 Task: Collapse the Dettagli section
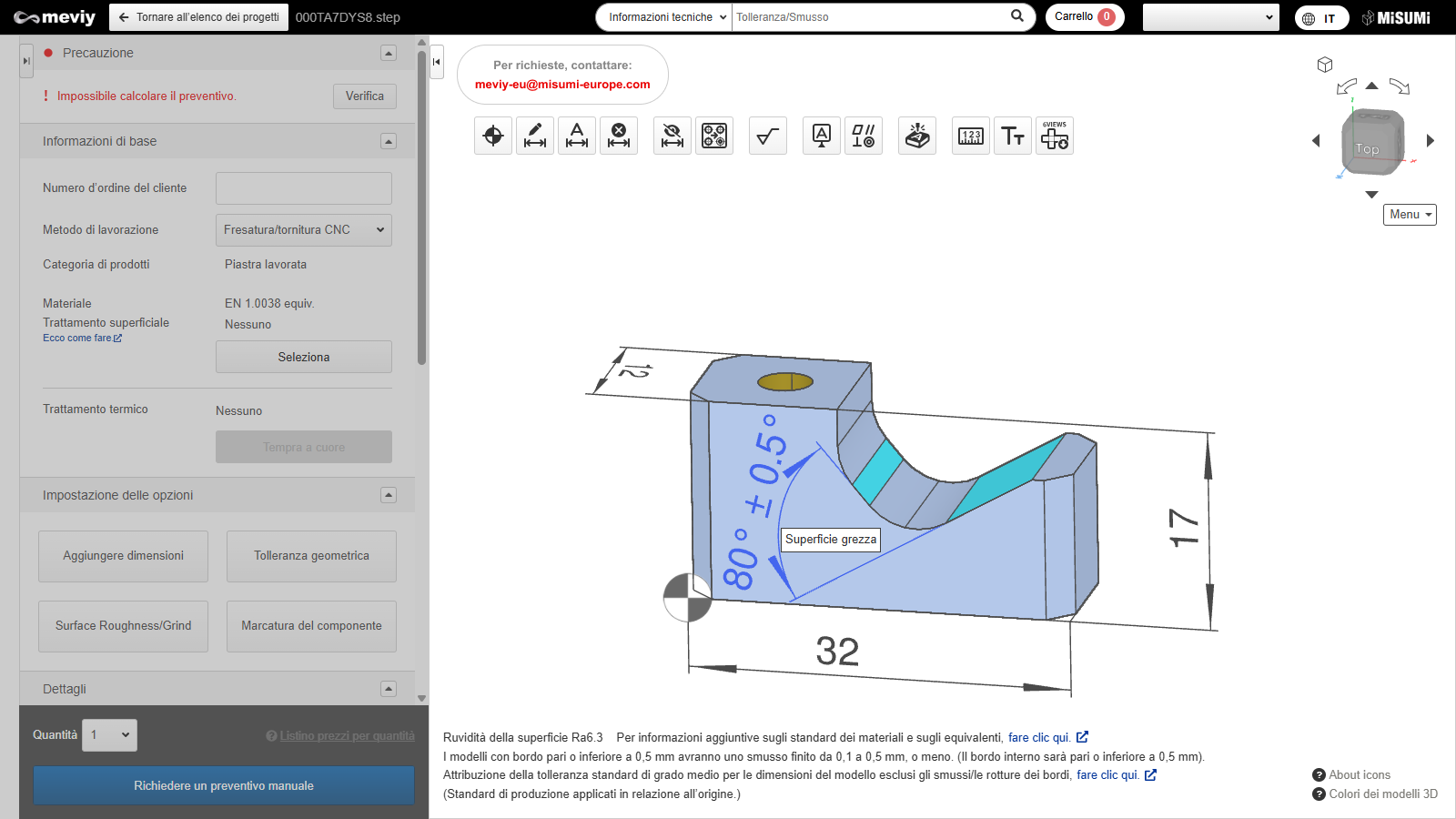pos(389,689)
